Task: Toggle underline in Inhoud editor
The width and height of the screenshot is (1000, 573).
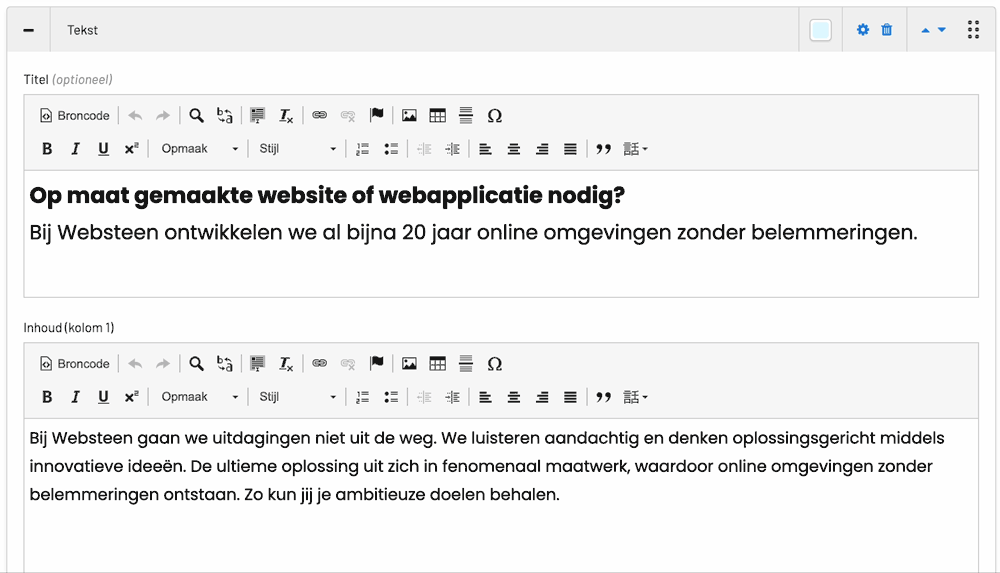Action: [x=103, y=397]
